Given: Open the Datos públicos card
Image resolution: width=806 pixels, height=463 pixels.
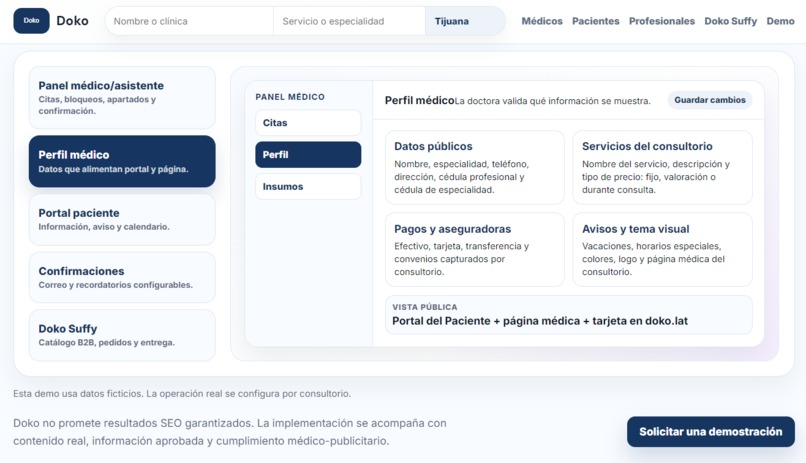Looking at the screenshot, I should tap(474, 168).
